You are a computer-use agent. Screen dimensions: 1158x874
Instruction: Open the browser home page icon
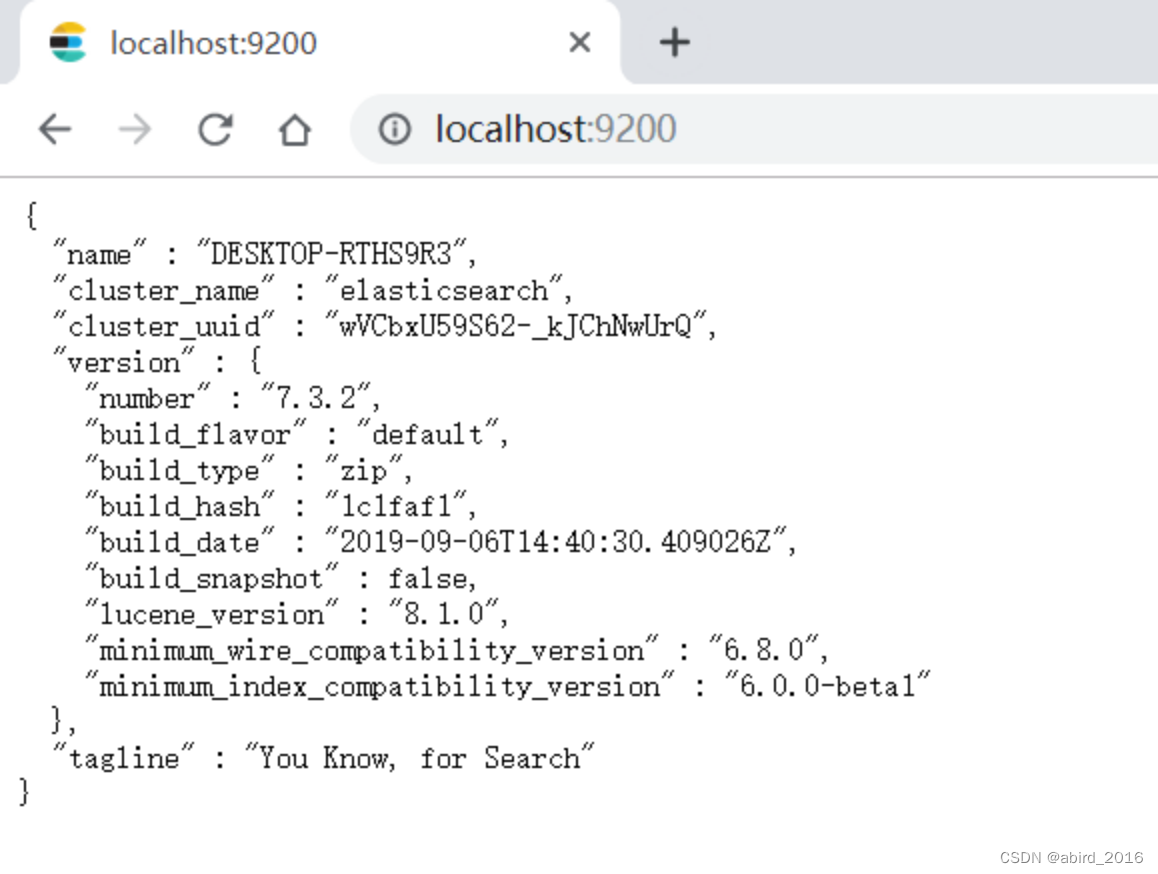pos(295,129)
